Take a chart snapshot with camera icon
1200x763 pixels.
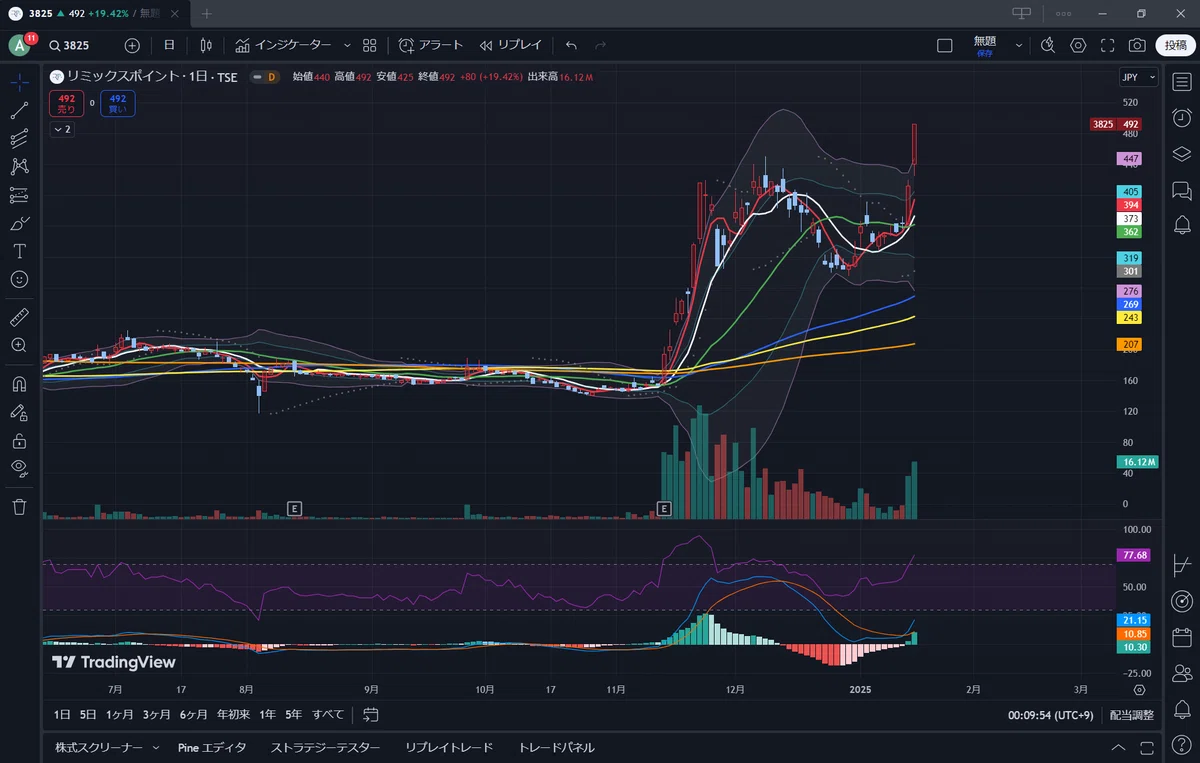tap(1137, 45)
